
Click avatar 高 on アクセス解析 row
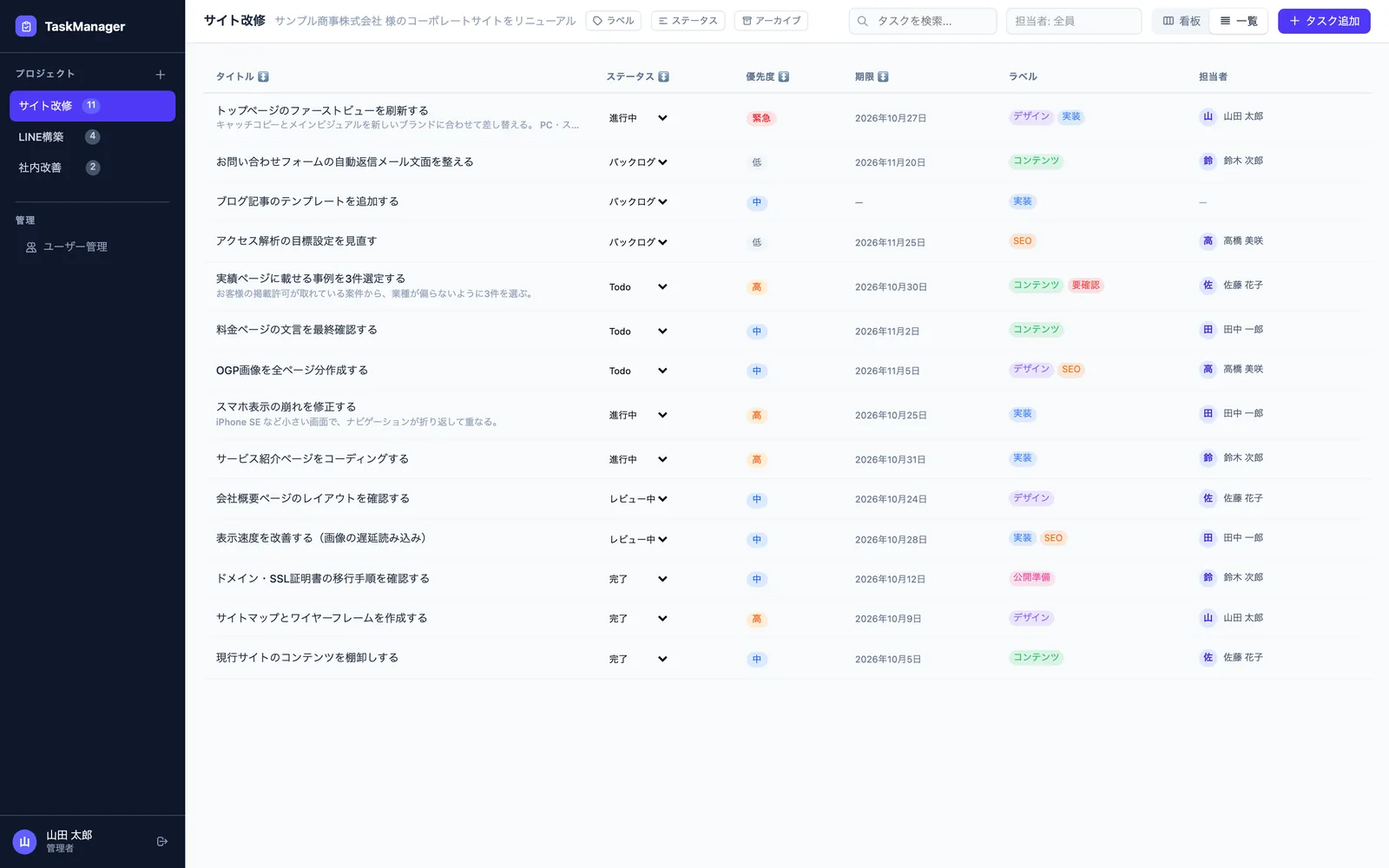click(1208, 240)
